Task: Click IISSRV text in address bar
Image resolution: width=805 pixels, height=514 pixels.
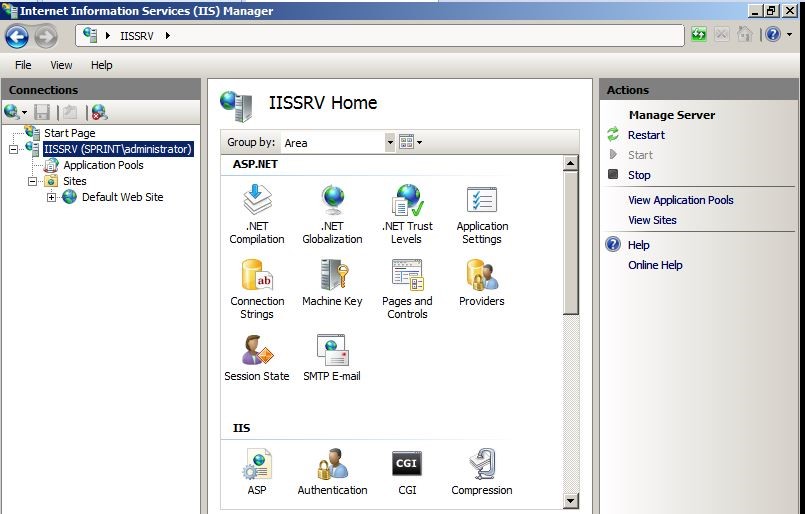Action: coord(137,35)
